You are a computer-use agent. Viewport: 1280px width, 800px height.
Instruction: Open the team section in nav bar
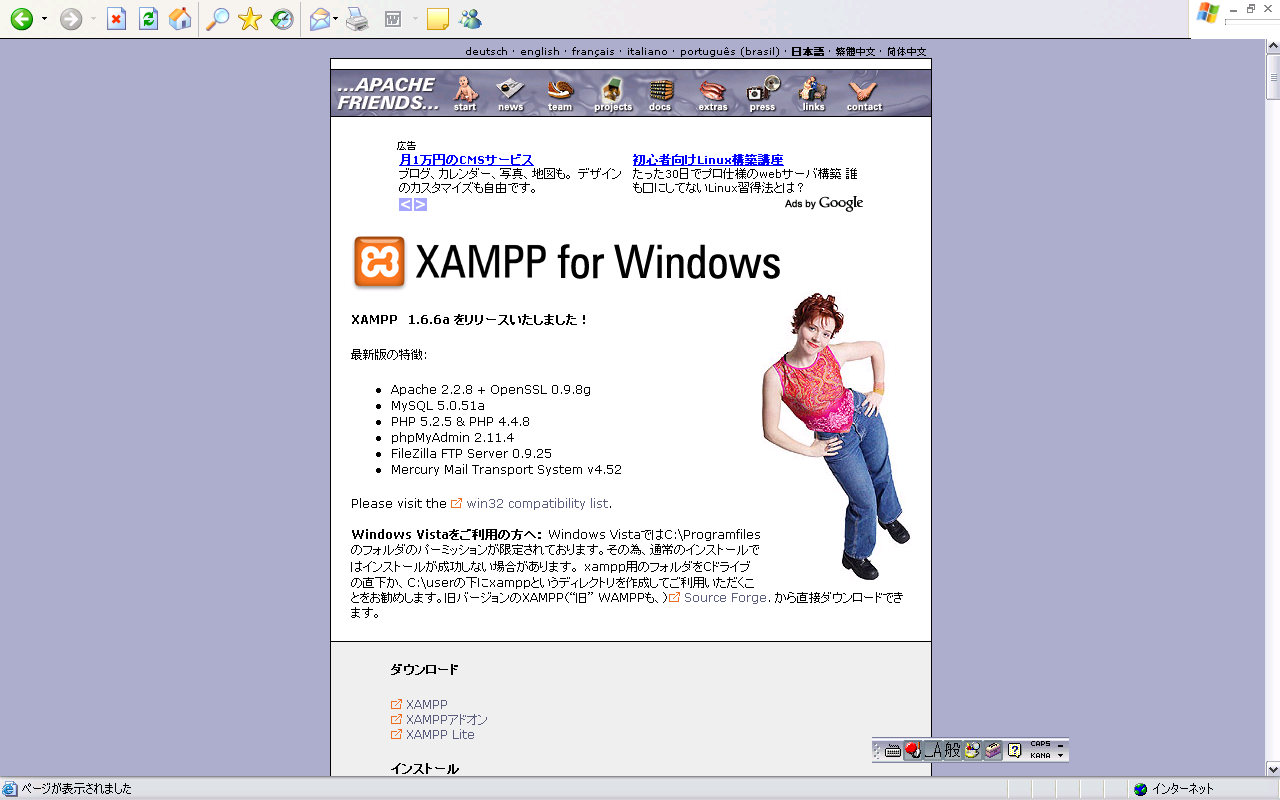560,93
